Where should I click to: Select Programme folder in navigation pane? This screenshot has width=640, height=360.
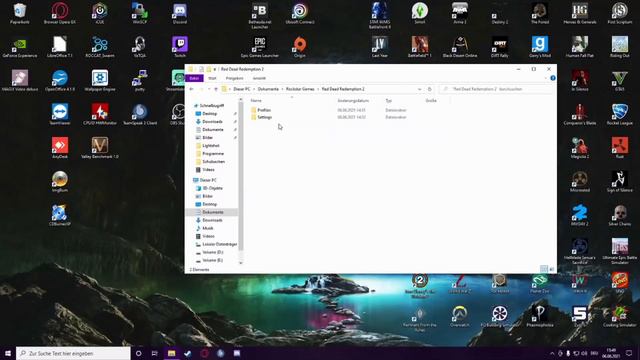(213, 153)
